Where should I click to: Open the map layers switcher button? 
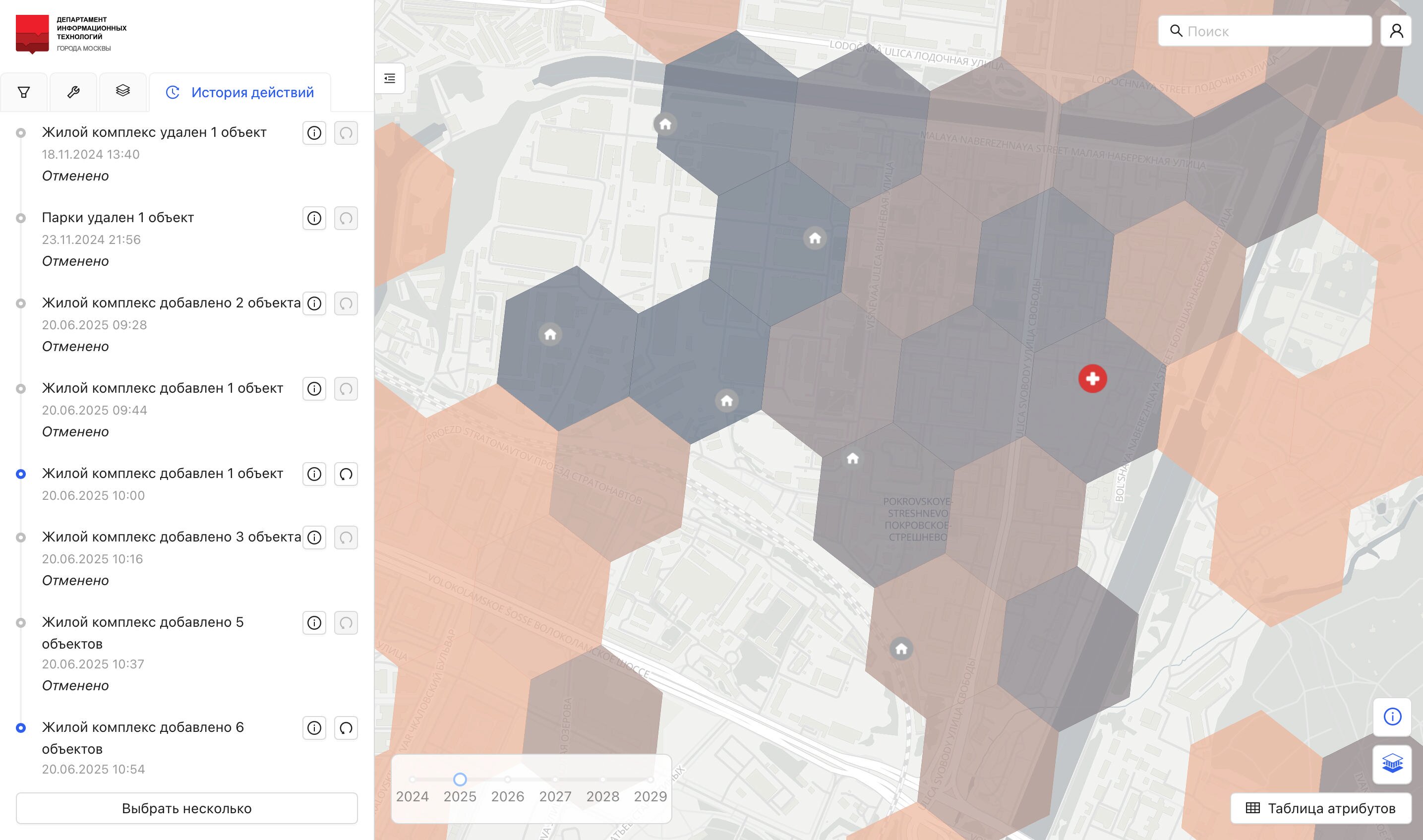(1392, 764)
